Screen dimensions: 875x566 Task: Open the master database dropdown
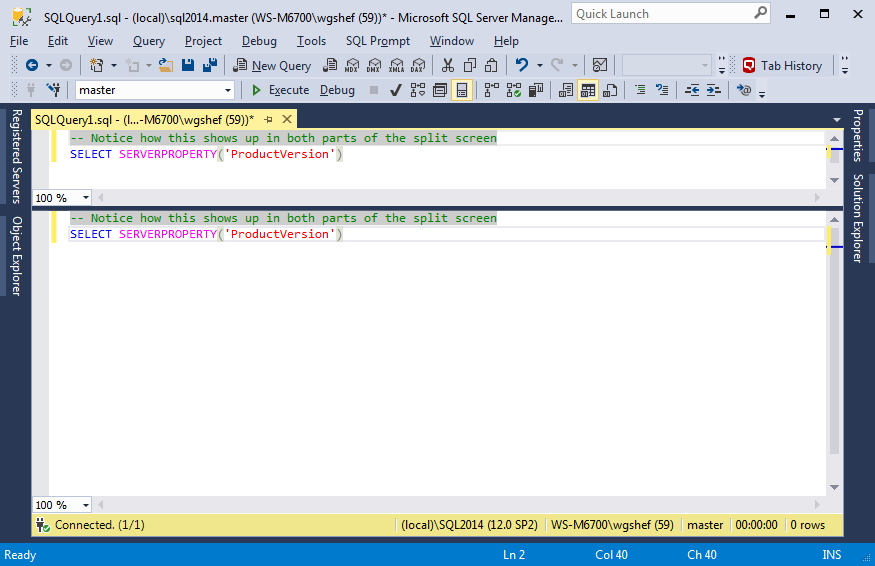[228, 90]
